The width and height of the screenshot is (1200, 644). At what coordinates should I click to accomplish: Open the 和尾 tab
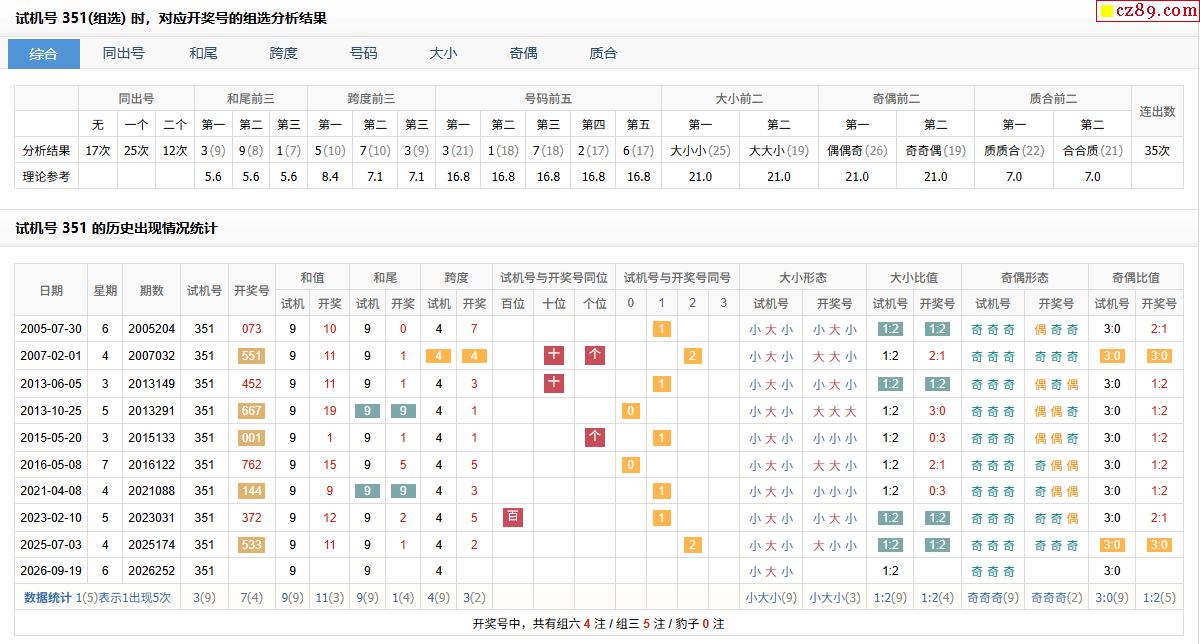pyautogui.click(x=204, y=54)
